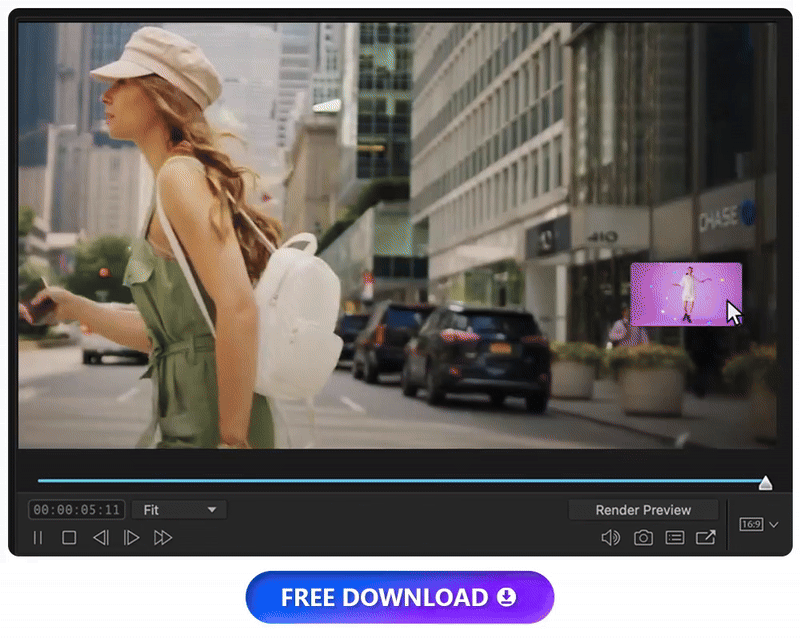Fast forward the playback
Screen dimensions: 800x638
(x=163, y=537)
